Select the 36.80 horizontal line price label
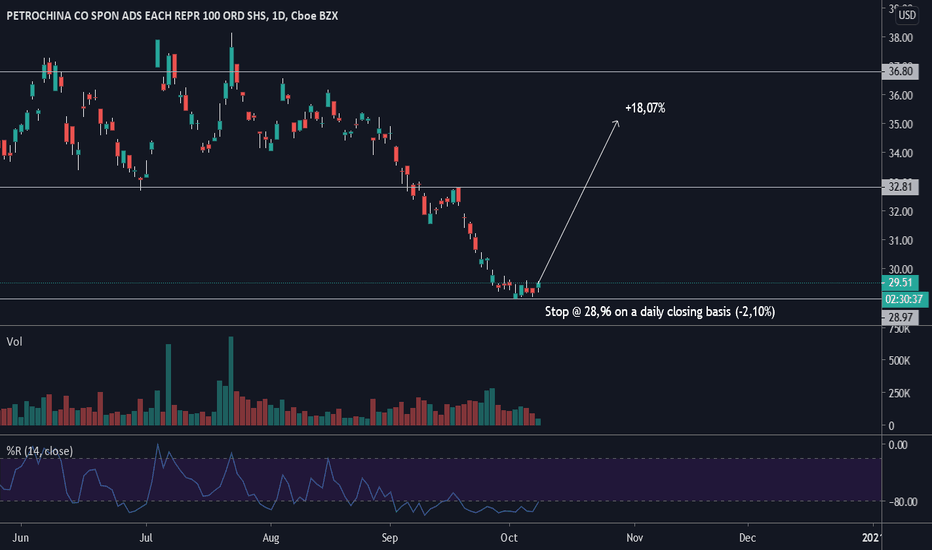 coord(900,71)
